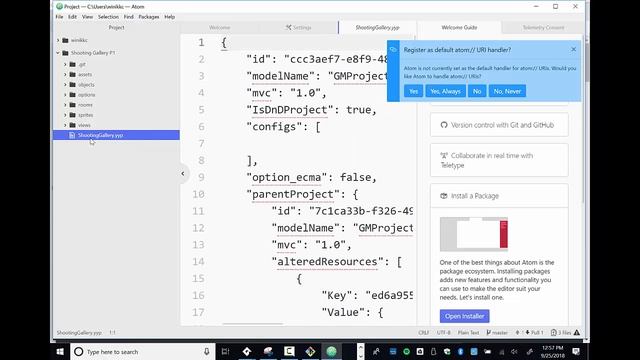The height and width of the screenshot is (360, 640).
Task: Click the Type here to search box
Action: 143,351
